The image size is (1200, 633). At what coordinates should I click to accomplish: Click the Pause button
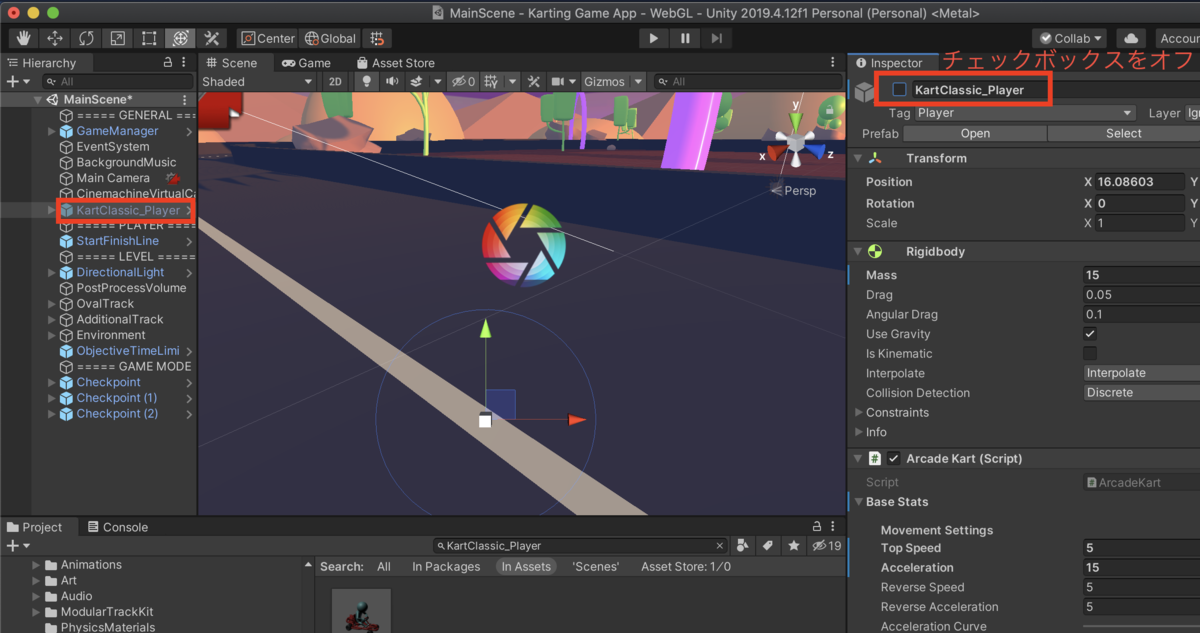tap(685, 38)
